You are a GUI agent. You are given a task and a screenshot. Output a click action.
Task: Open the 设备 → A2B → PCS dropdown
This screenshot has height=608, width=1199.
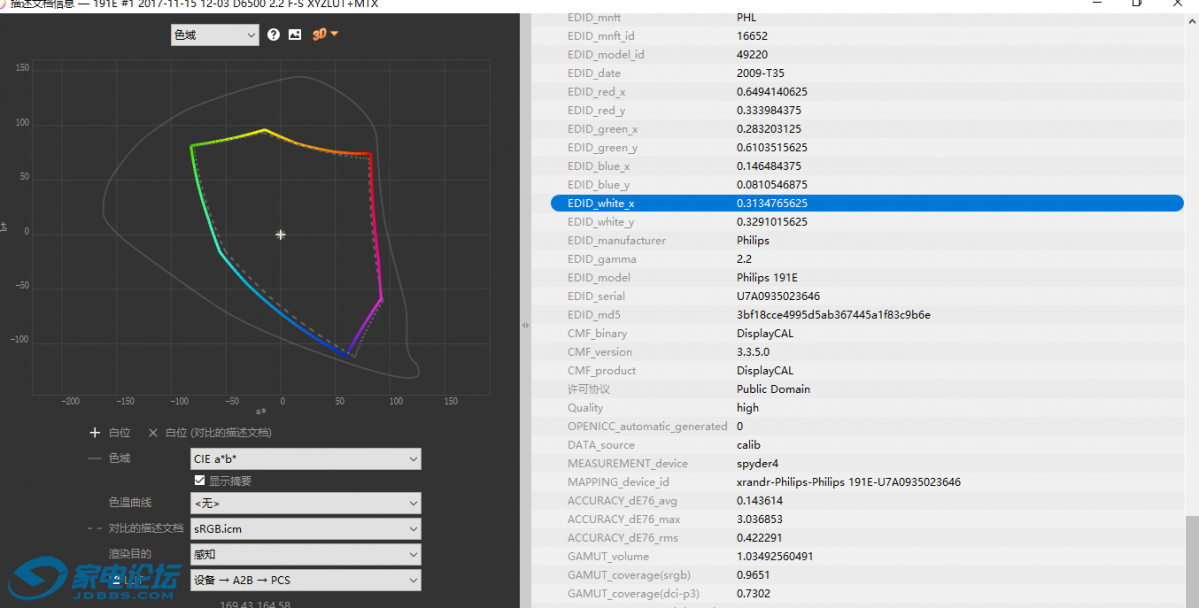coord(305,580)
